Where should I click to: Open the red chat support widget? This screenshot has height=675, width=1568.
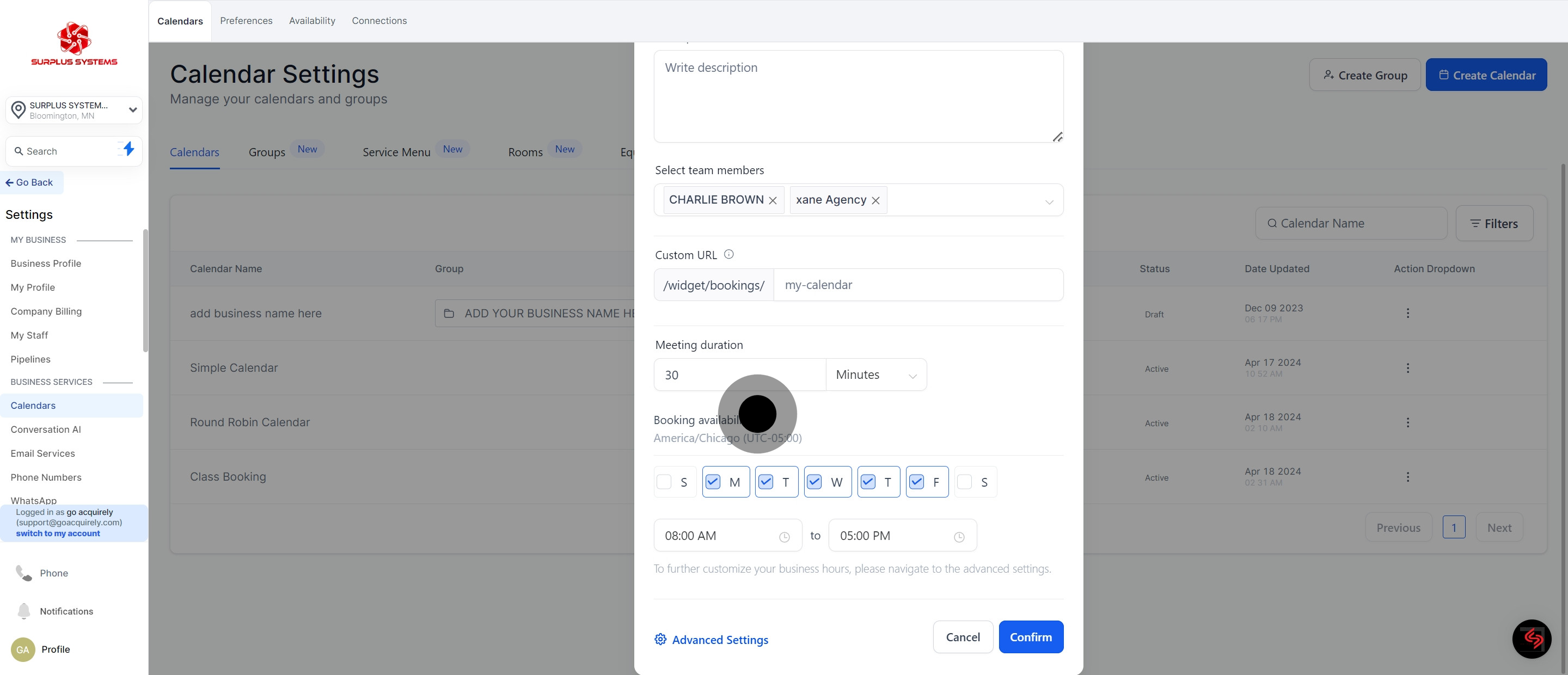click(1532, 639)
